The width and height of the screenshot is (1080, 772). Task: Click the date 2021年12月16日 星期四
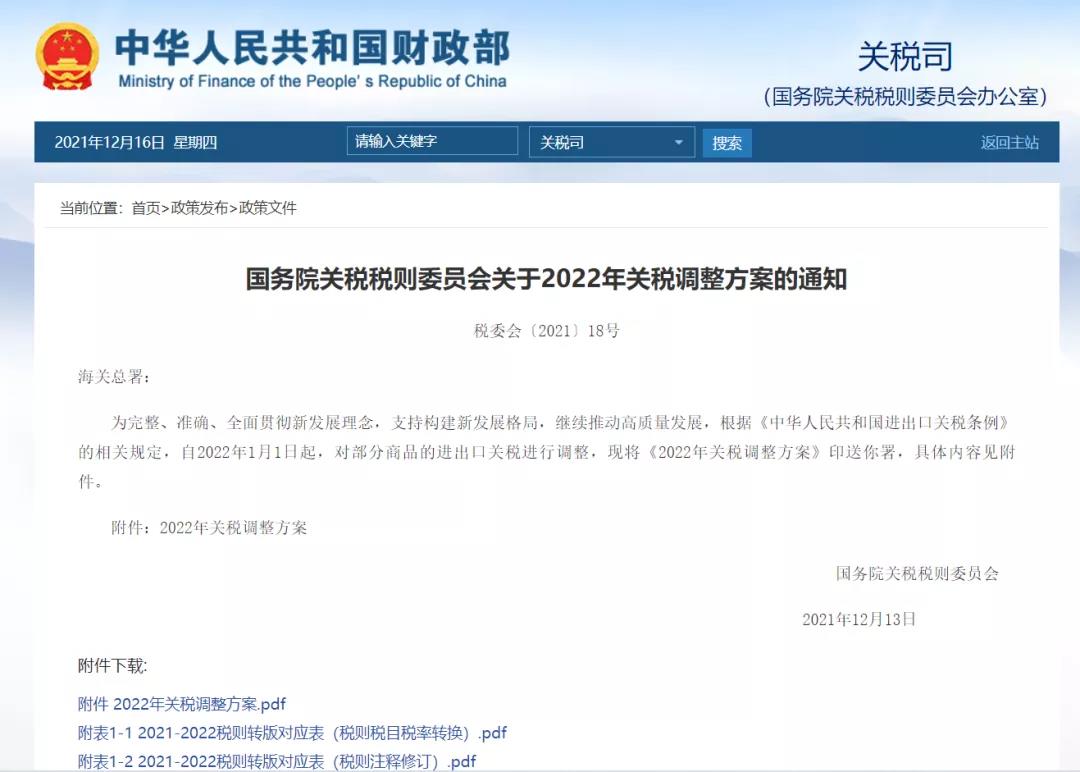pyautogui.click(x=136, y=143)
